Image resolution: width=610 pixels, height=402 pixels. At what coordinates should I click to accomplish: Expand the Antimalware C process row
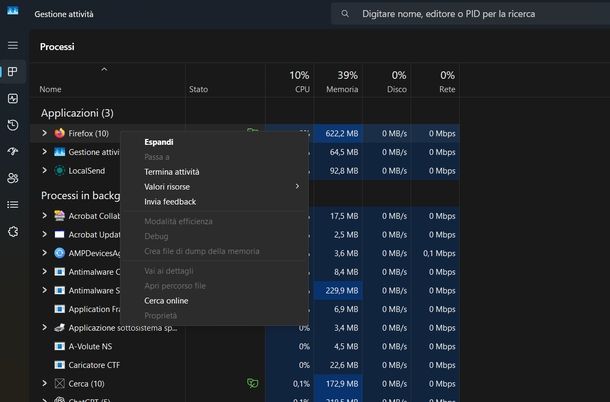(44, 272)
